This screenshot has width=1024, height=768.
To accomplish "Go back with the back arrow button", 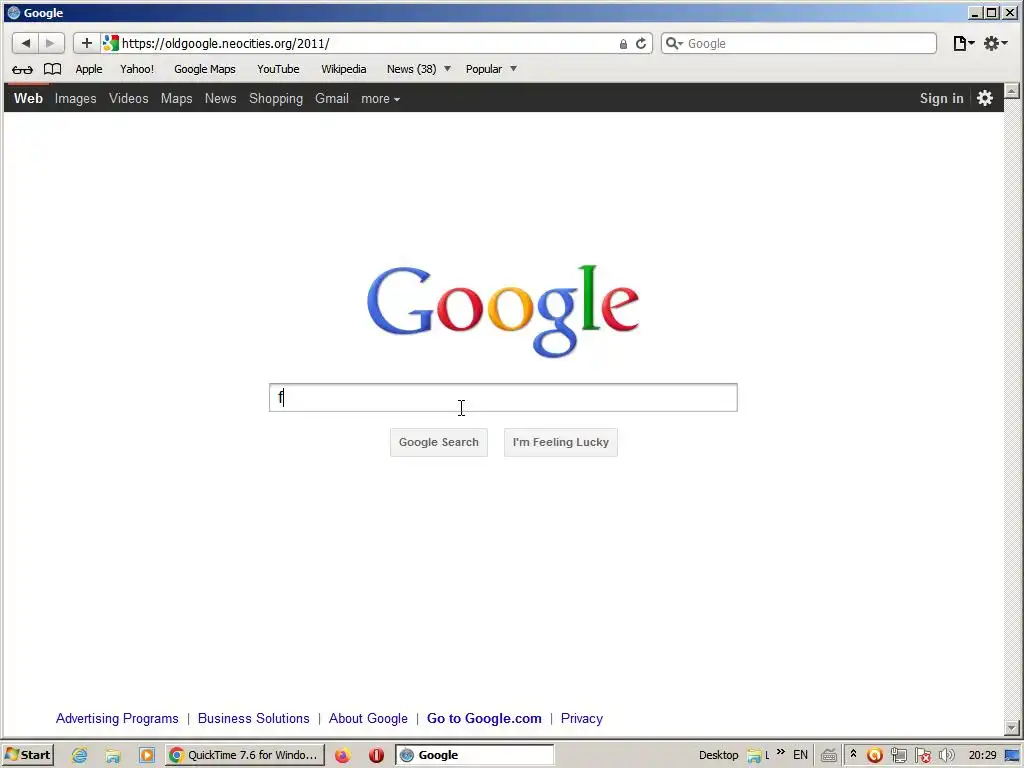I will 25,43.
